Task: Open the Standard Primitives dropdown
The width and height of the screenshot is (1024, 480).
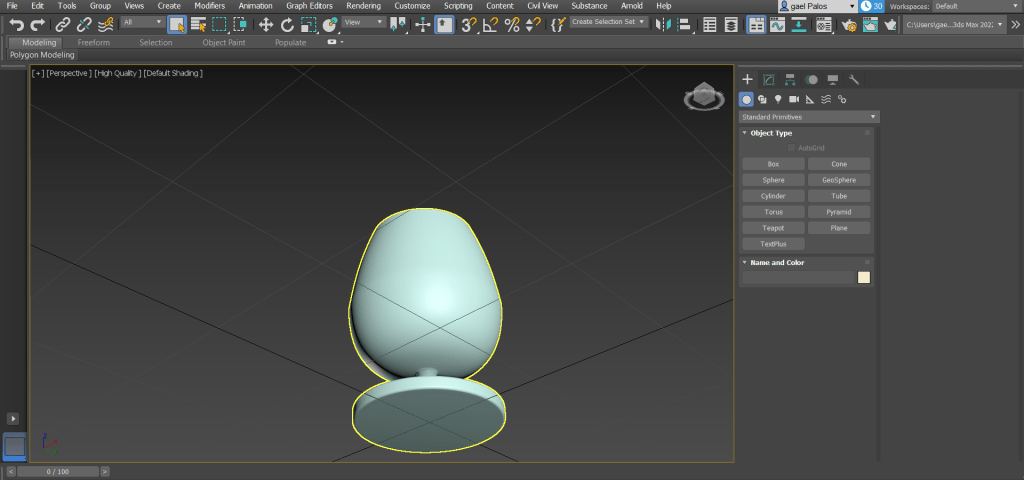Action: (x=809, y=117)
